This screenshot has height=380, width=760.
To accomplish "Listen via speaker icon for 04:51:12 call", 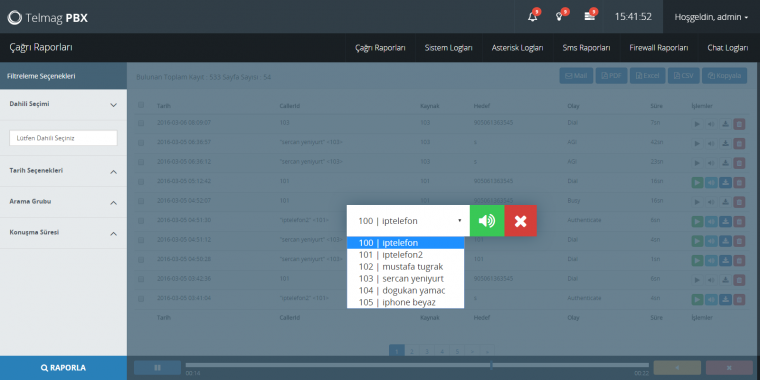I will coord(711,241).
